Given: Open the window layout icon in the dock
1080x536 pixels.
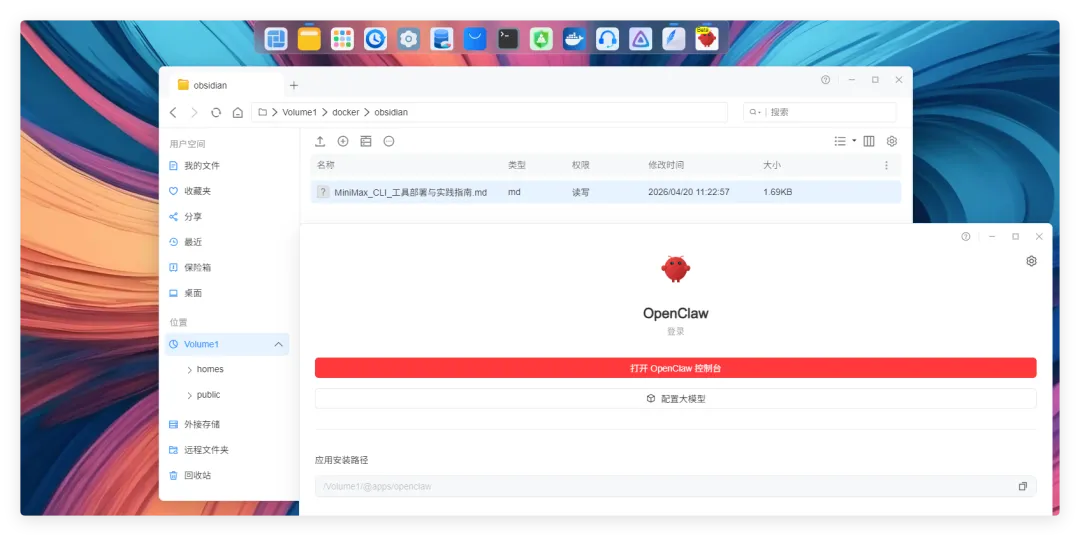Looking at the screenshot, I should pos(276,39).
